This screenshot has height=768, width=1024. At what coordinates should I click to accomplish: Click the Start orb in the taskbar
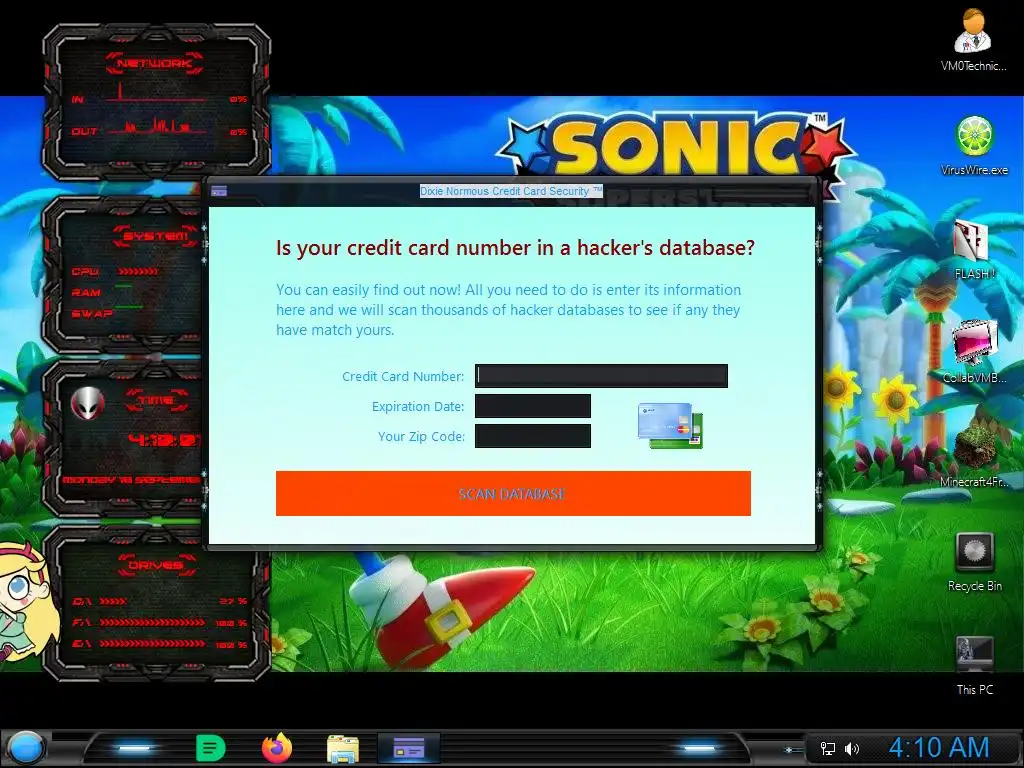[x=25, y=747]
